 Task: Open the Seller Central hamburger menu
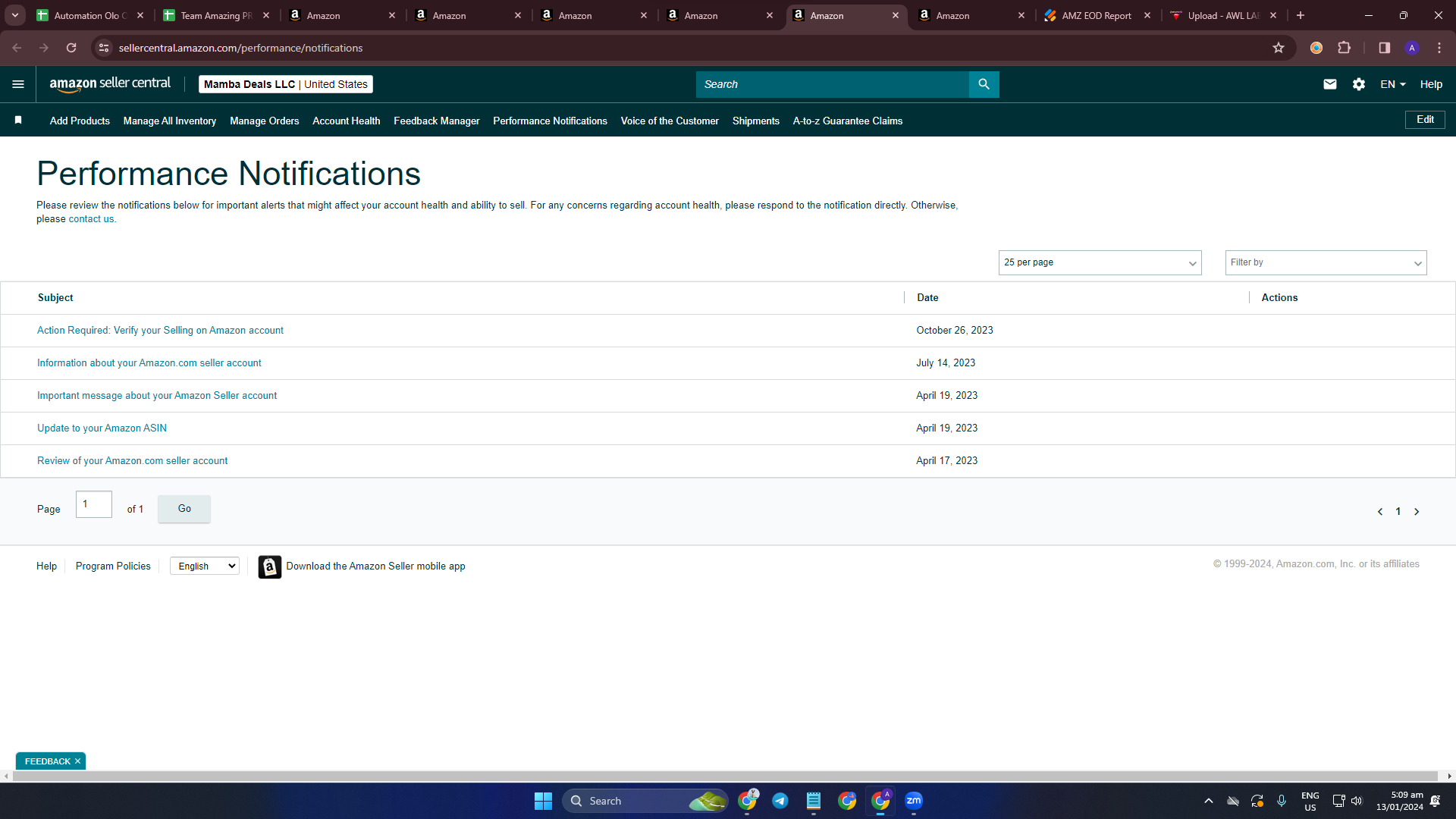tap(18, 84)
